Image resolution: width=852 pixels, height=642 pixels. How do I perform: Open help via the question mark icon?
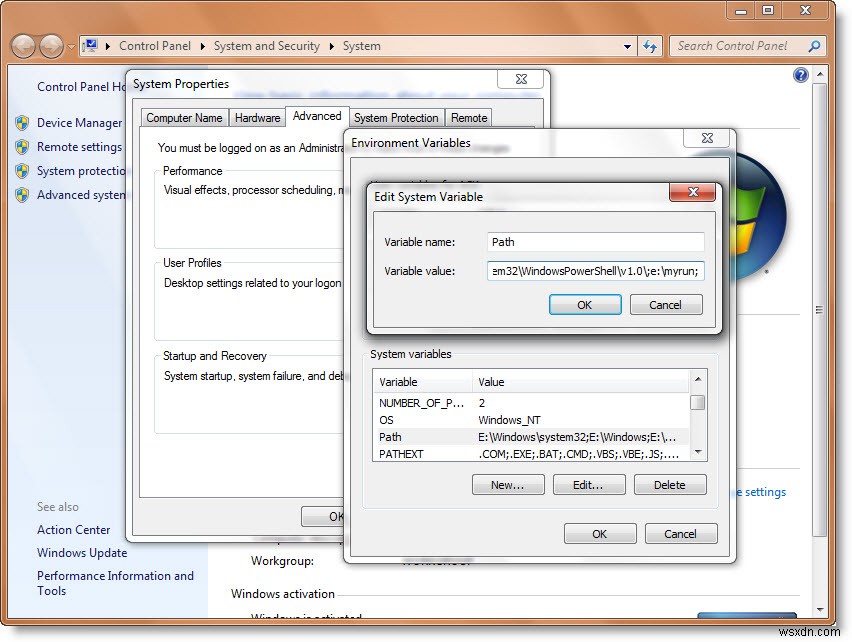pyautogui.click(x=799, y=75)
